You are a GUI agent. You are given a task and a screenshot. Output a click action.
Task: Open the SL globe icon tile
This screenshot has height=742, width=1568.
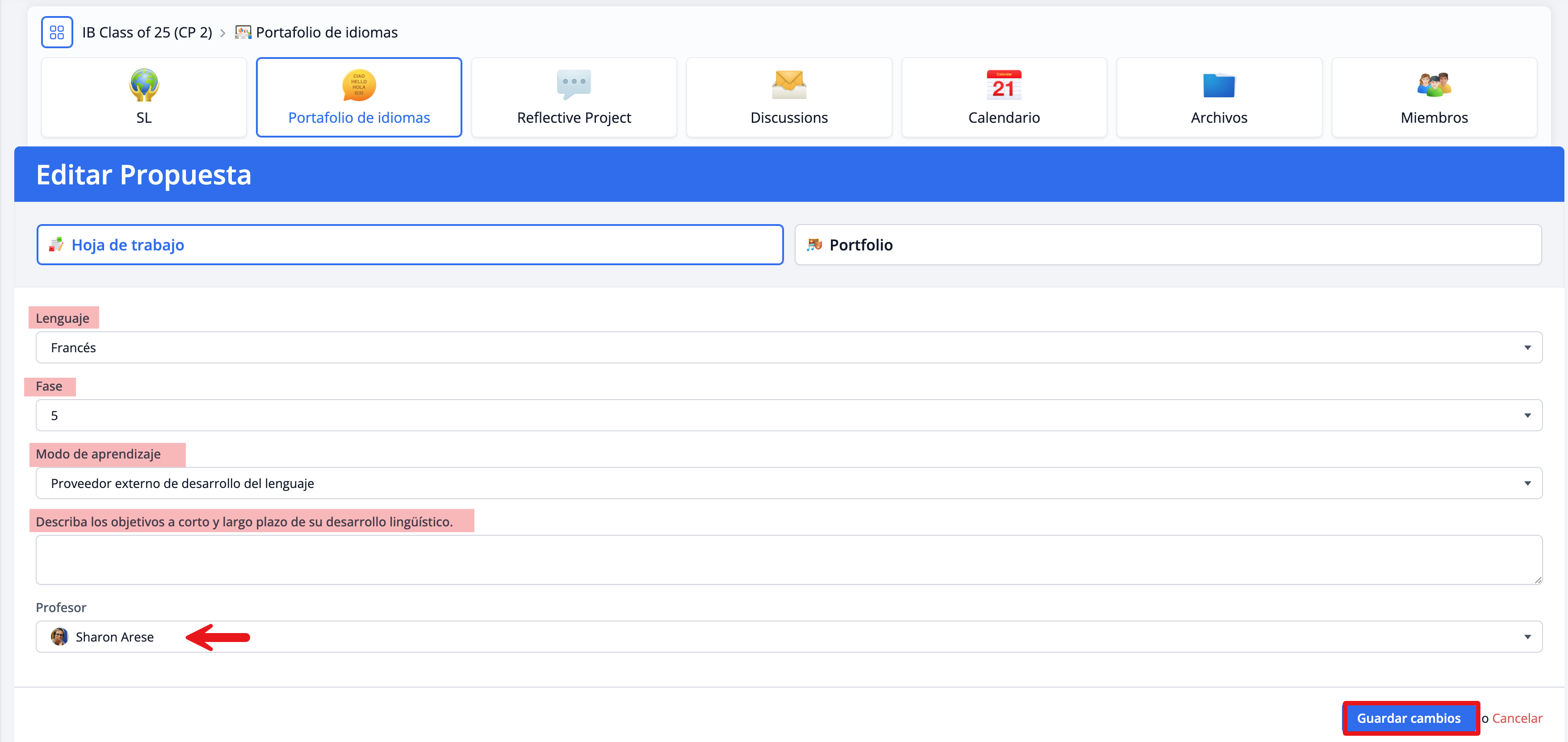[x=144, y=85]
